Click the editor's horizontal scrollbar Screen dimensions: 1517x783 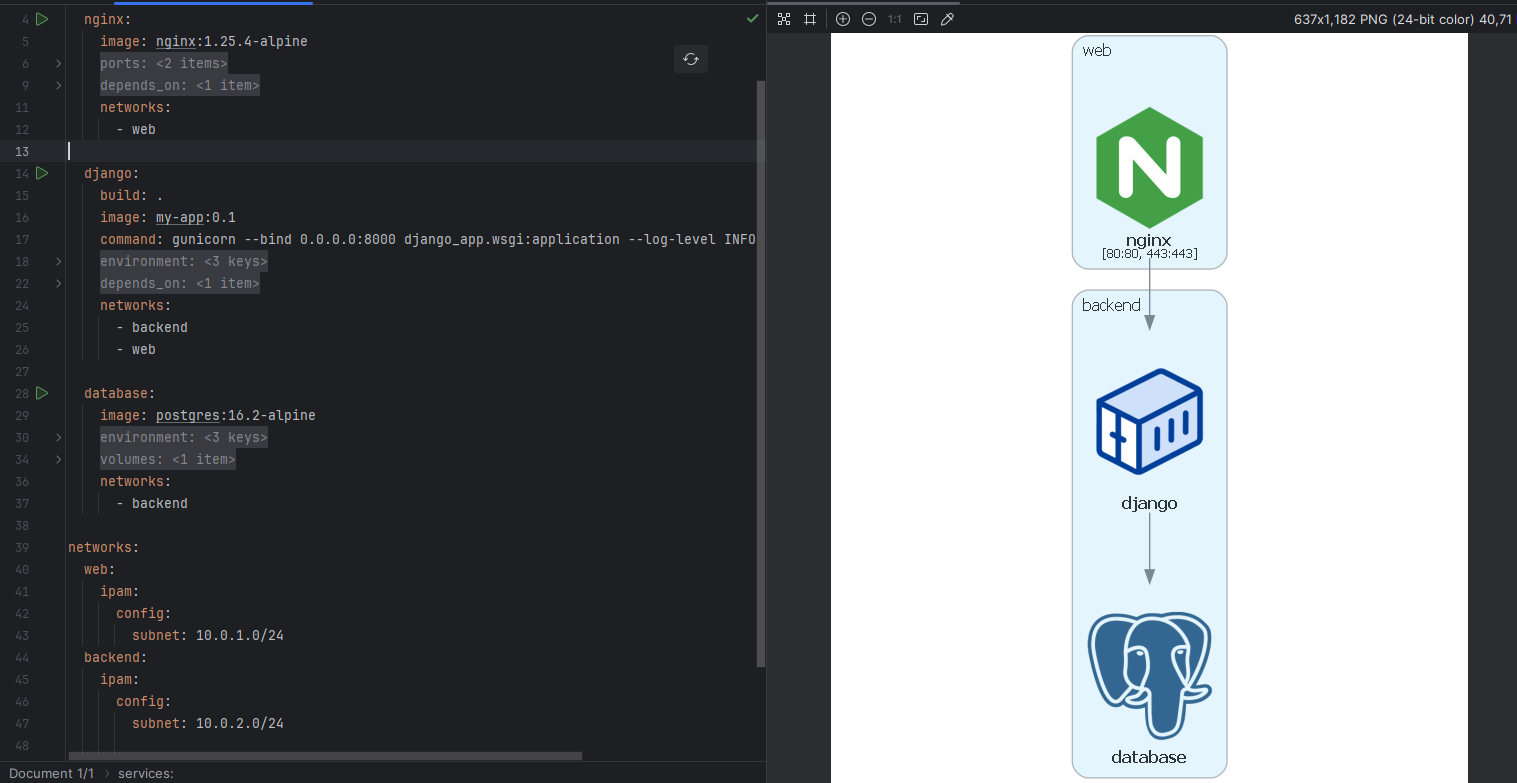pyautogui.click(x=325, y=756)
